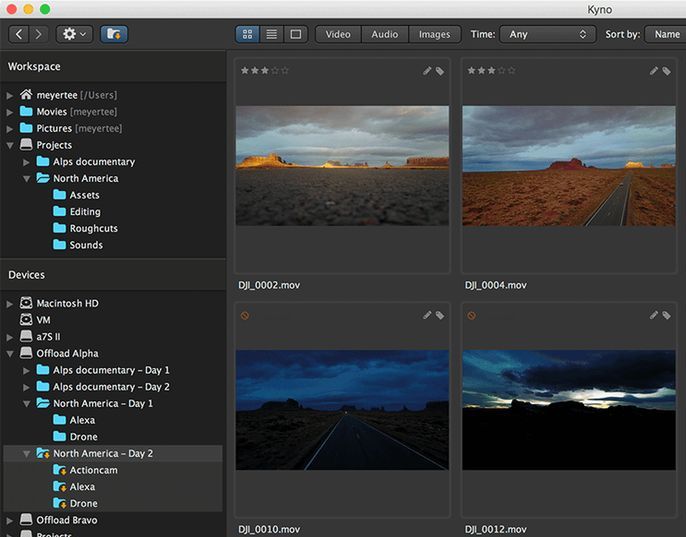Click the edit pencil icon on DJI_0002.mov

coord(427,71)
